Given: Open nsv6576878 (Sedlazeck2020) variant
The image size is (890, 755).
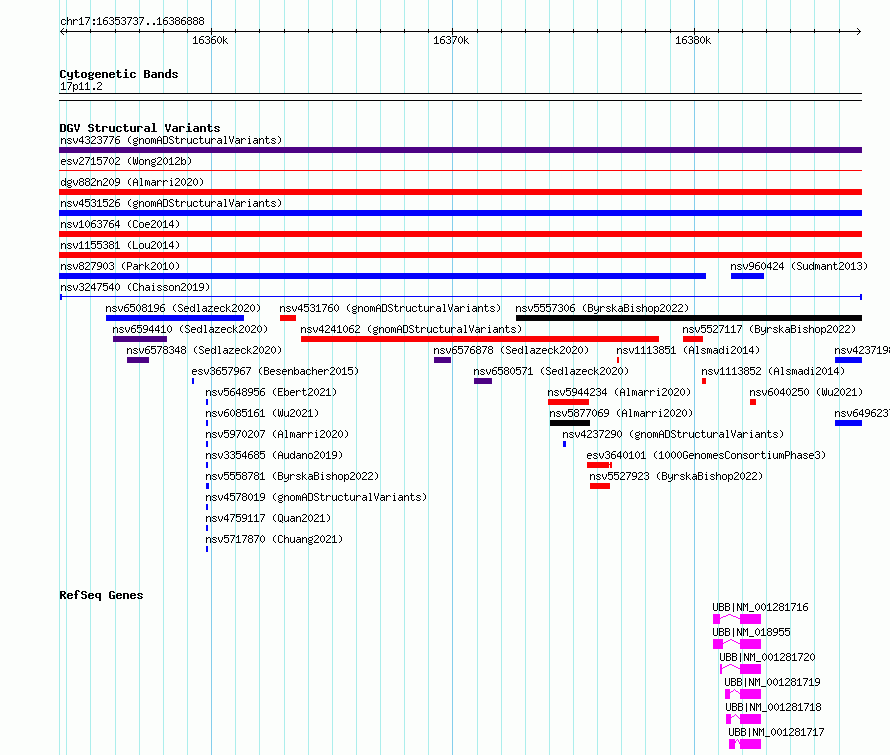Looking at the screenshot, I should point(511,350).
